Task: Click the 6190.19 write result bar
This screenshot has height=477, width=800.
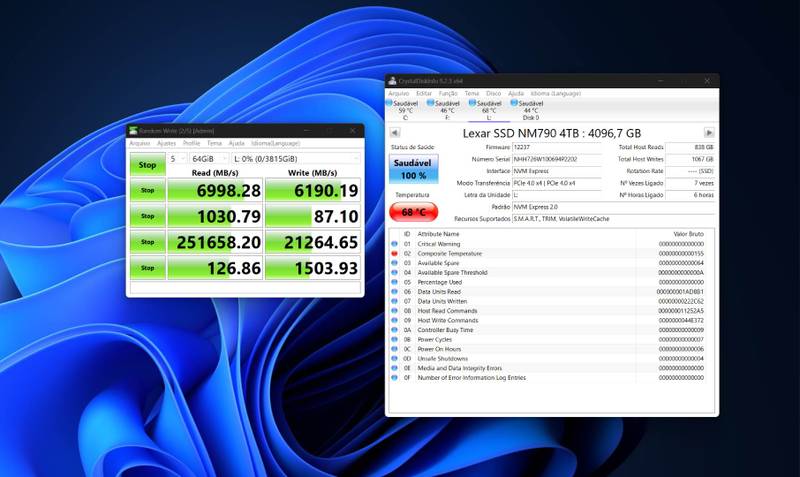Action: point(313,190)
